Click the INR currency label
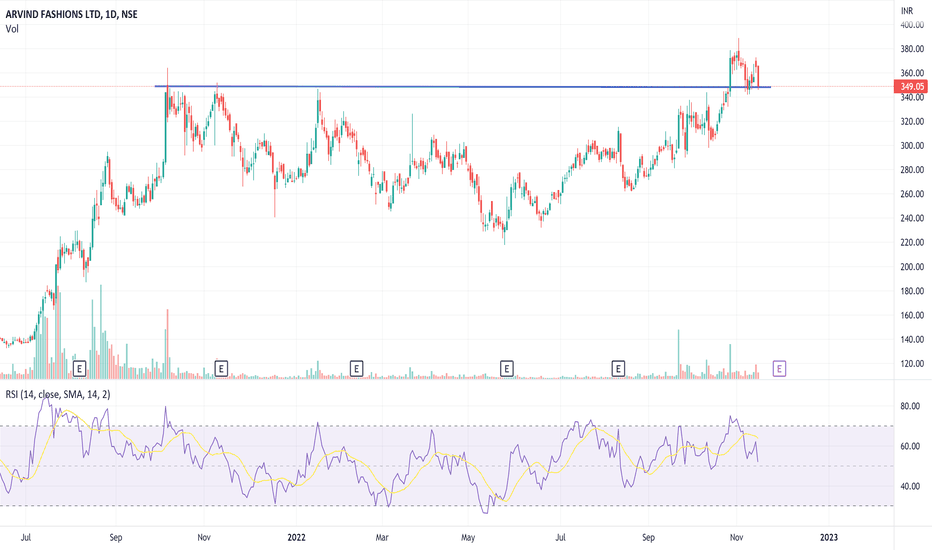932x550 pixels. (x=906, y=11)
